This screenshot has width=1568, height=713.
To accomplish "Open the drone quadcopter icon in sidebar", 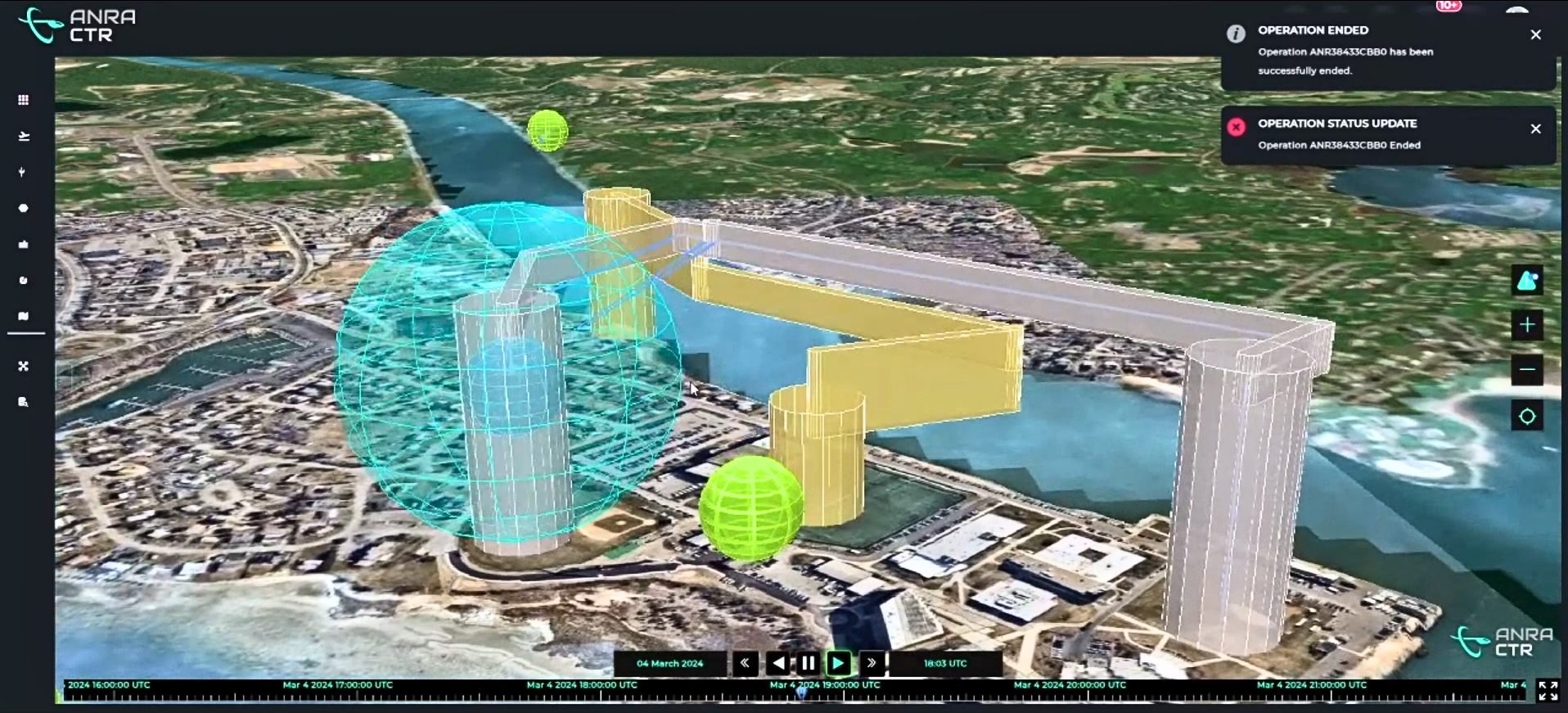I will (x=23, y=366).
